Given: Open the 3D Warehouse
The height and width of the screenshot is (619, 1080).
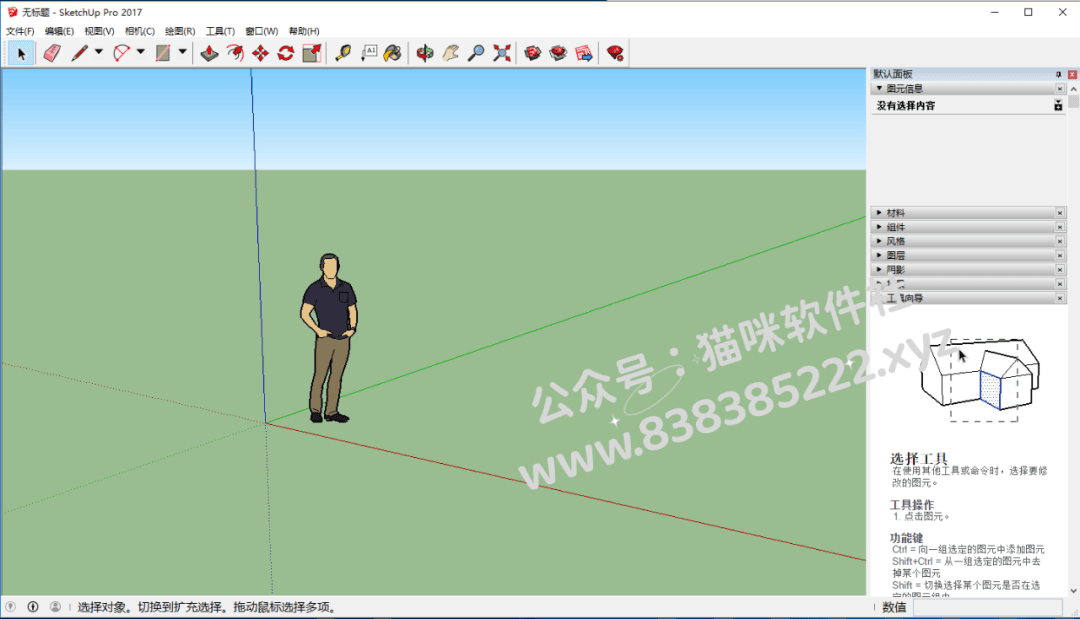Looking at the screenshot, I should [x=532, y=53].
